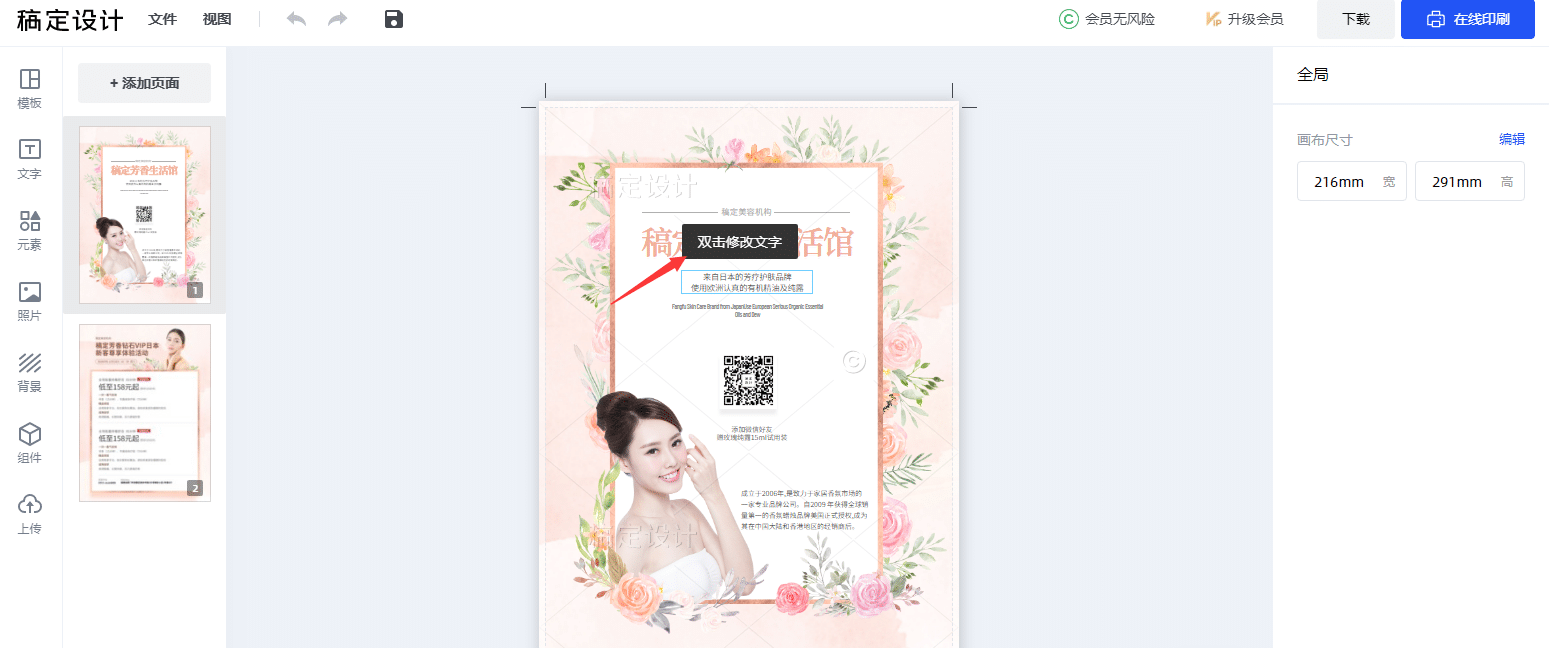The width and height of the screenshot is (1549, 648).
Task: Open the 元素 elements panel
Action: (30, 230)
